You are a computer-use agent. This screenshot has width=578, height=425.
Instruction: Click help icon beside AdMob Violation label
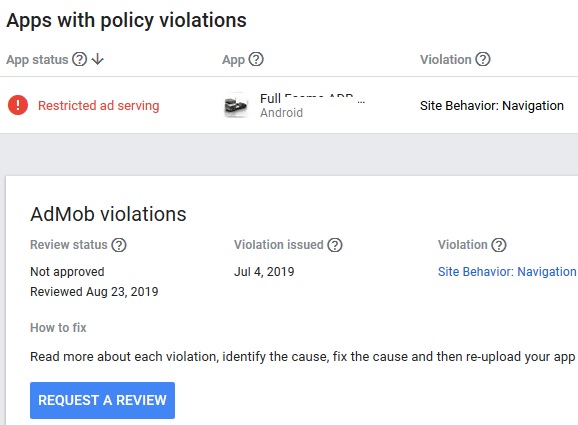[x=499, y=245]
